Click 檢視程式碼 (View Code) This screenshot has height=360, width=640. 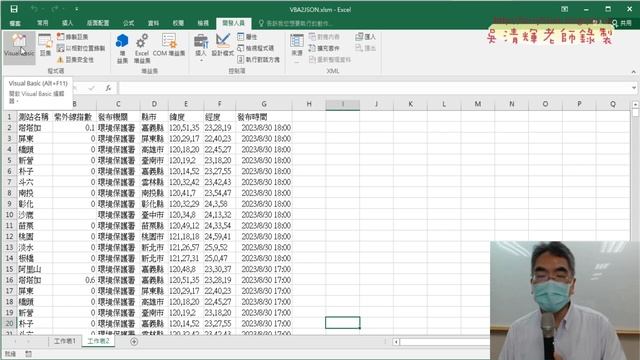coord(256,48)
